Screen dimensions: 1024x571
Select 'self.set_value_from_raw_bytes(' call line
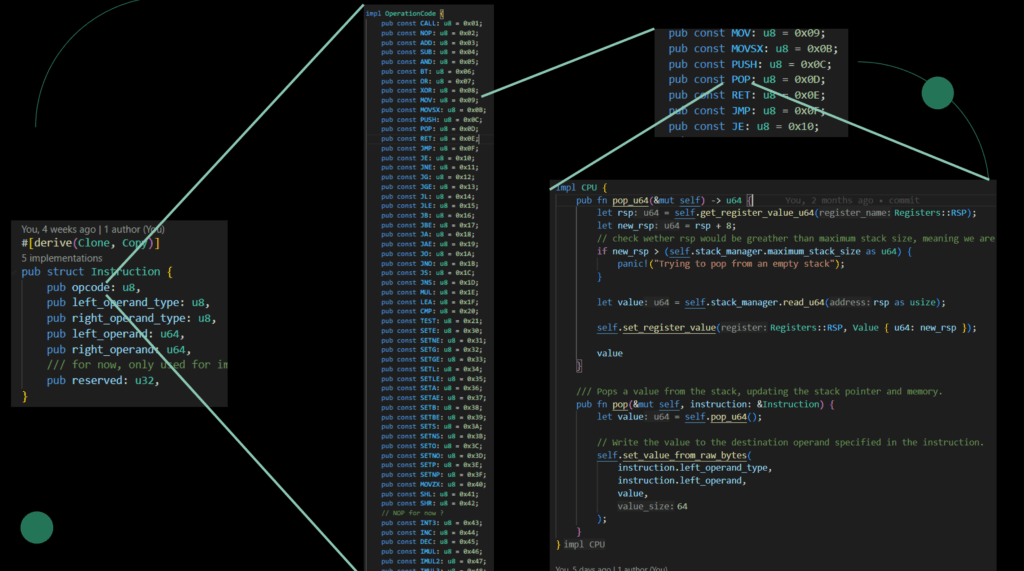(x=674, y=455)
